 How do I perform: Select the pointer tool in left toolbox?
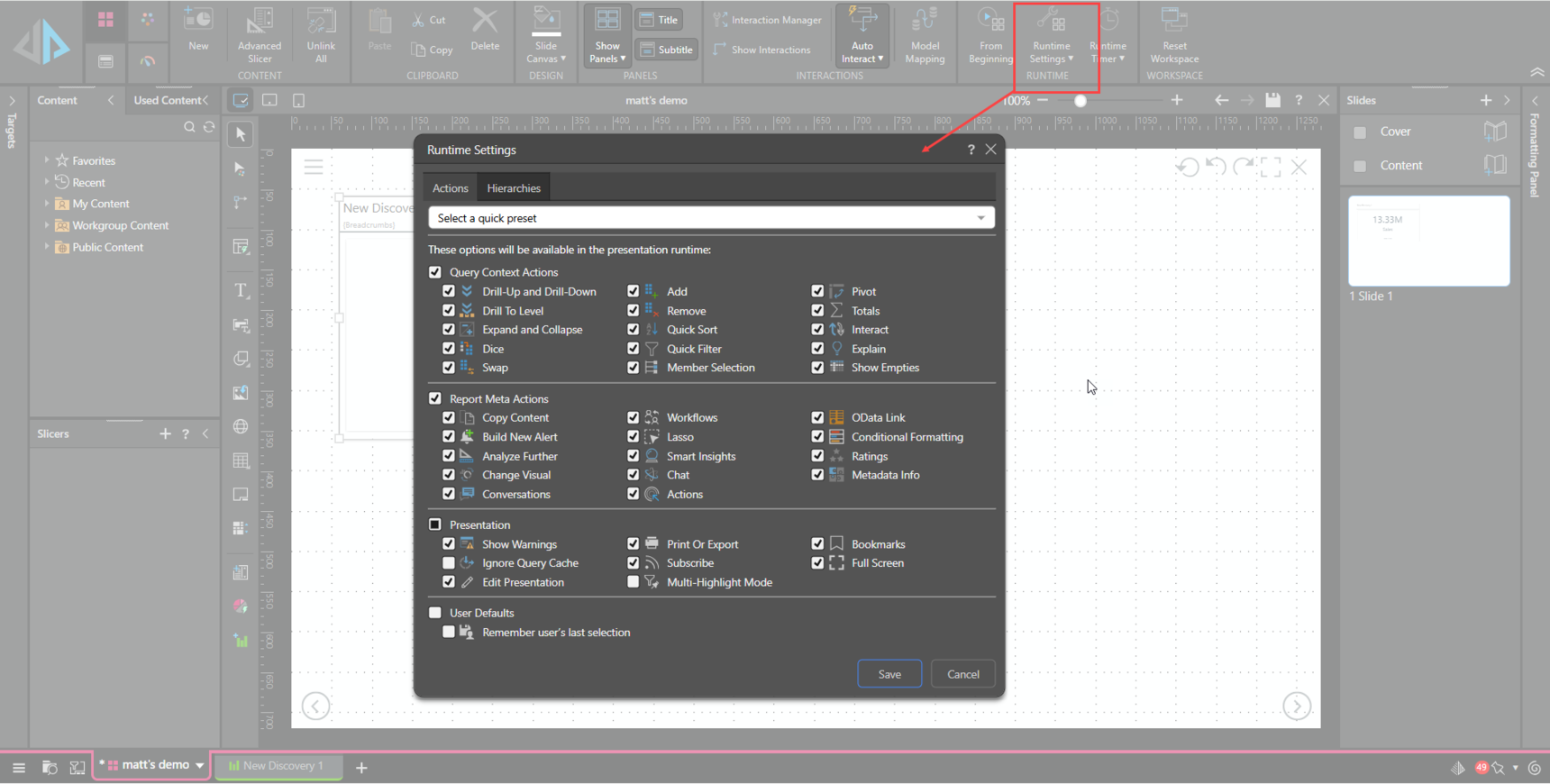[241, 134]
